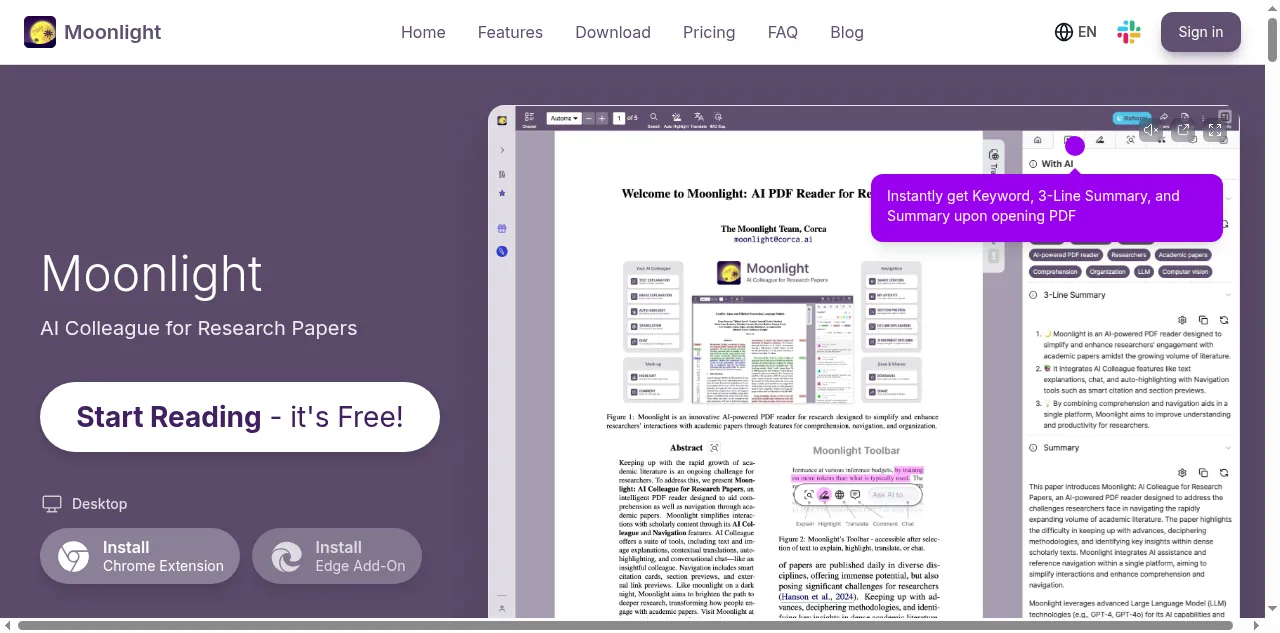Open the FAQ page
The width and height of the screenshot is (1280, 633).
click(783, 32)
